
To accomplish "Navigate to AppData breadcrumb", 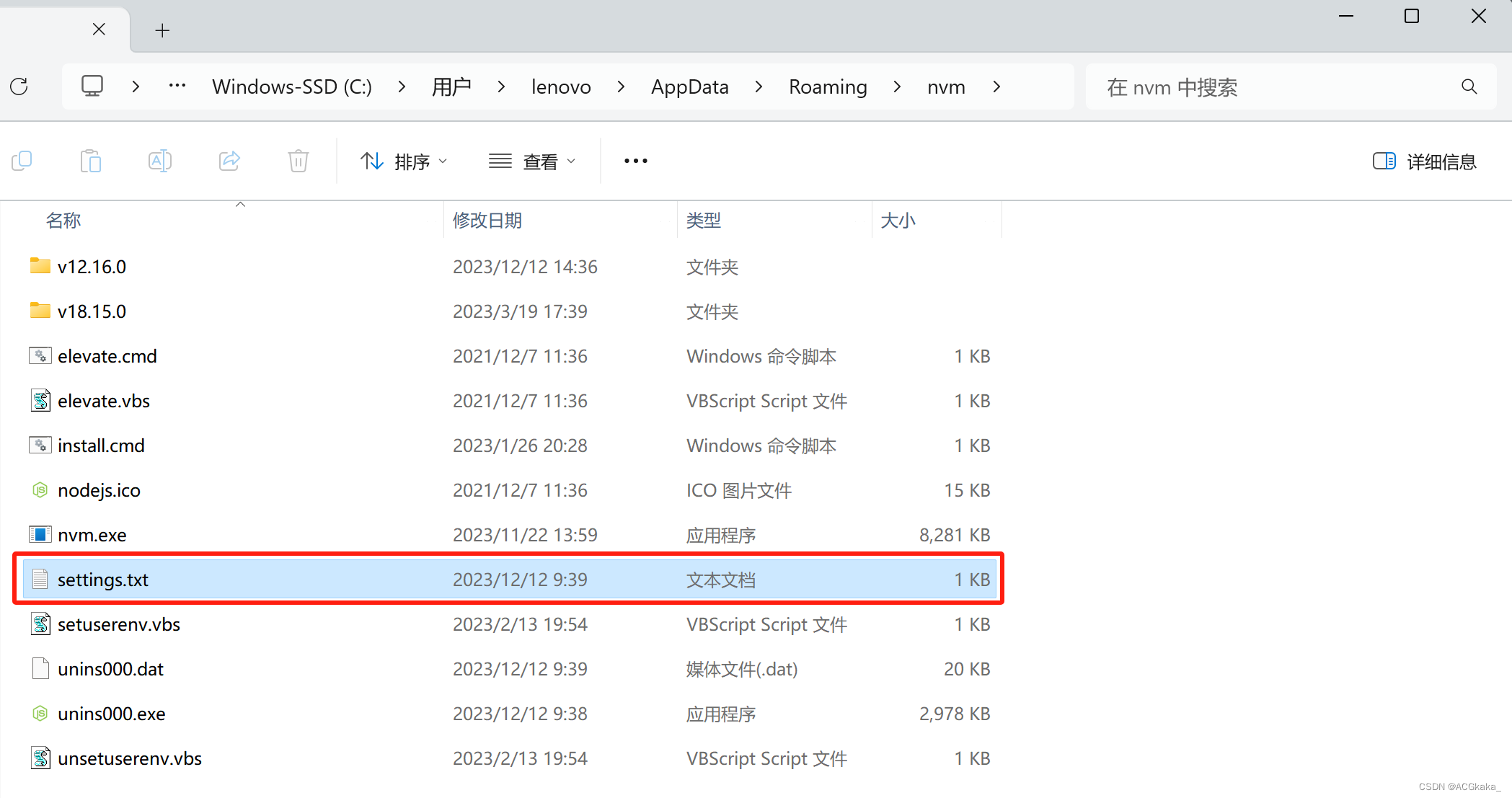I will point(690,87).
